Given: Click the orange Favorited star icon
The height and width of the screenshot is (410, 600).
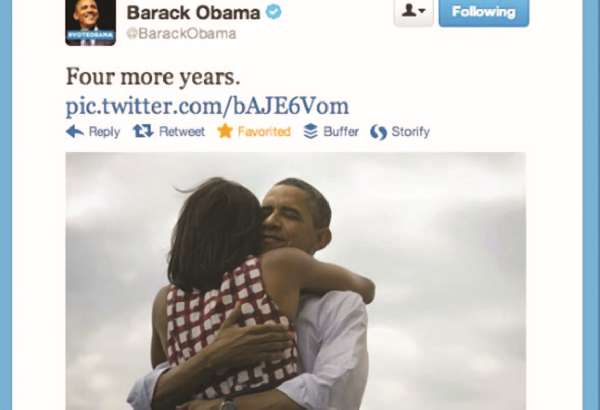Looking at the screenshot, I should pyautogui.click(x=225, y=131).
